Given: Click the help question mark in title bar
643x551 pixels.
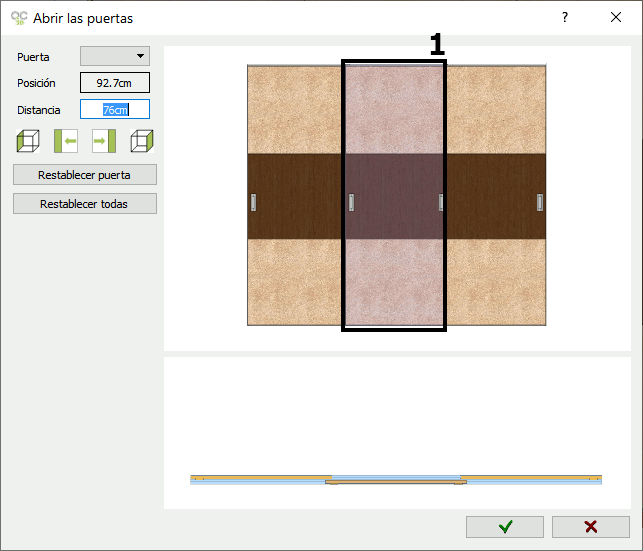Looking at the screenshot, I should click(565, 17).
